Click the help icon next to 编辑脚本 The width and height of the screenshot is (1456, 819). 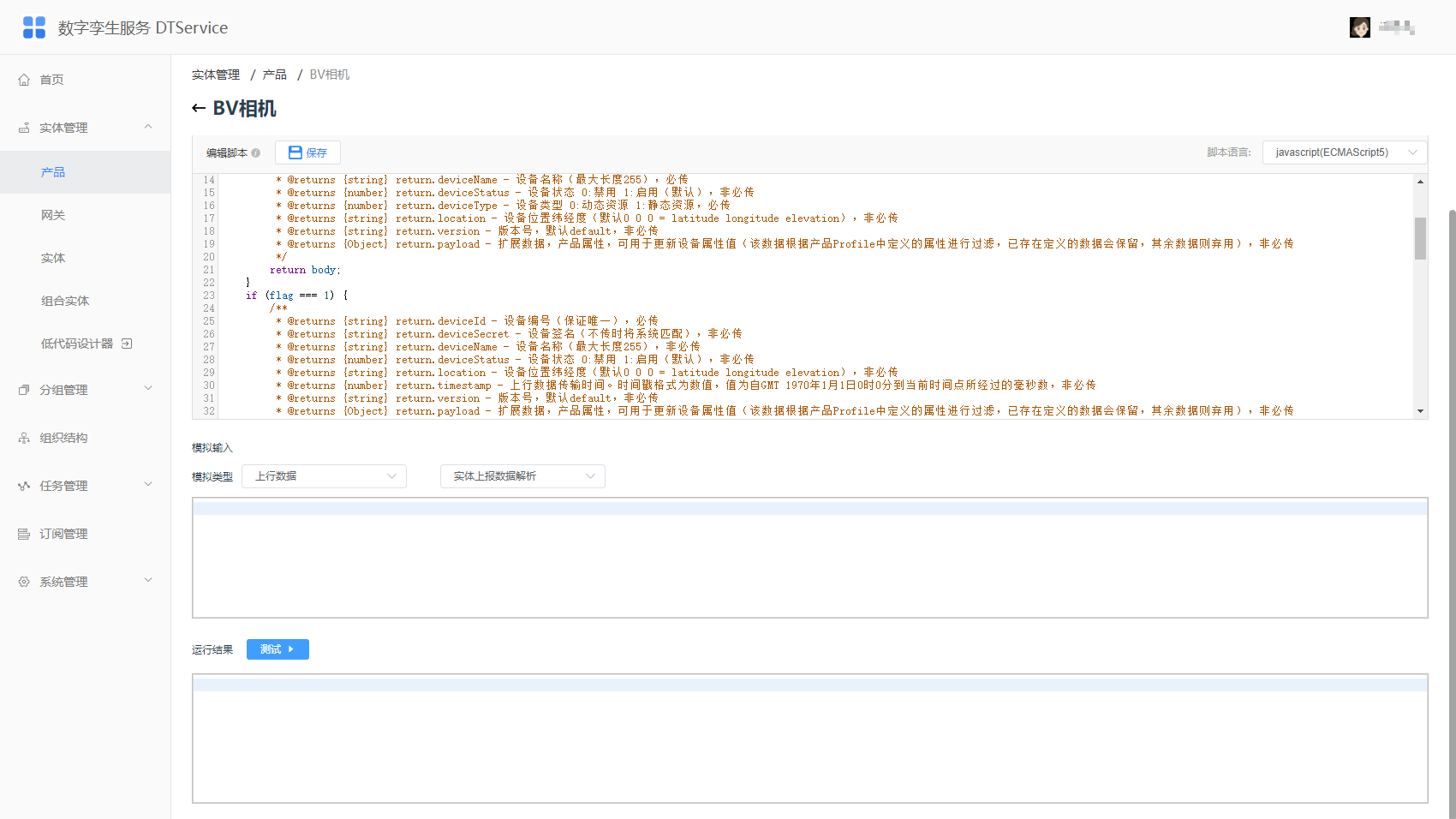[256, 152]
